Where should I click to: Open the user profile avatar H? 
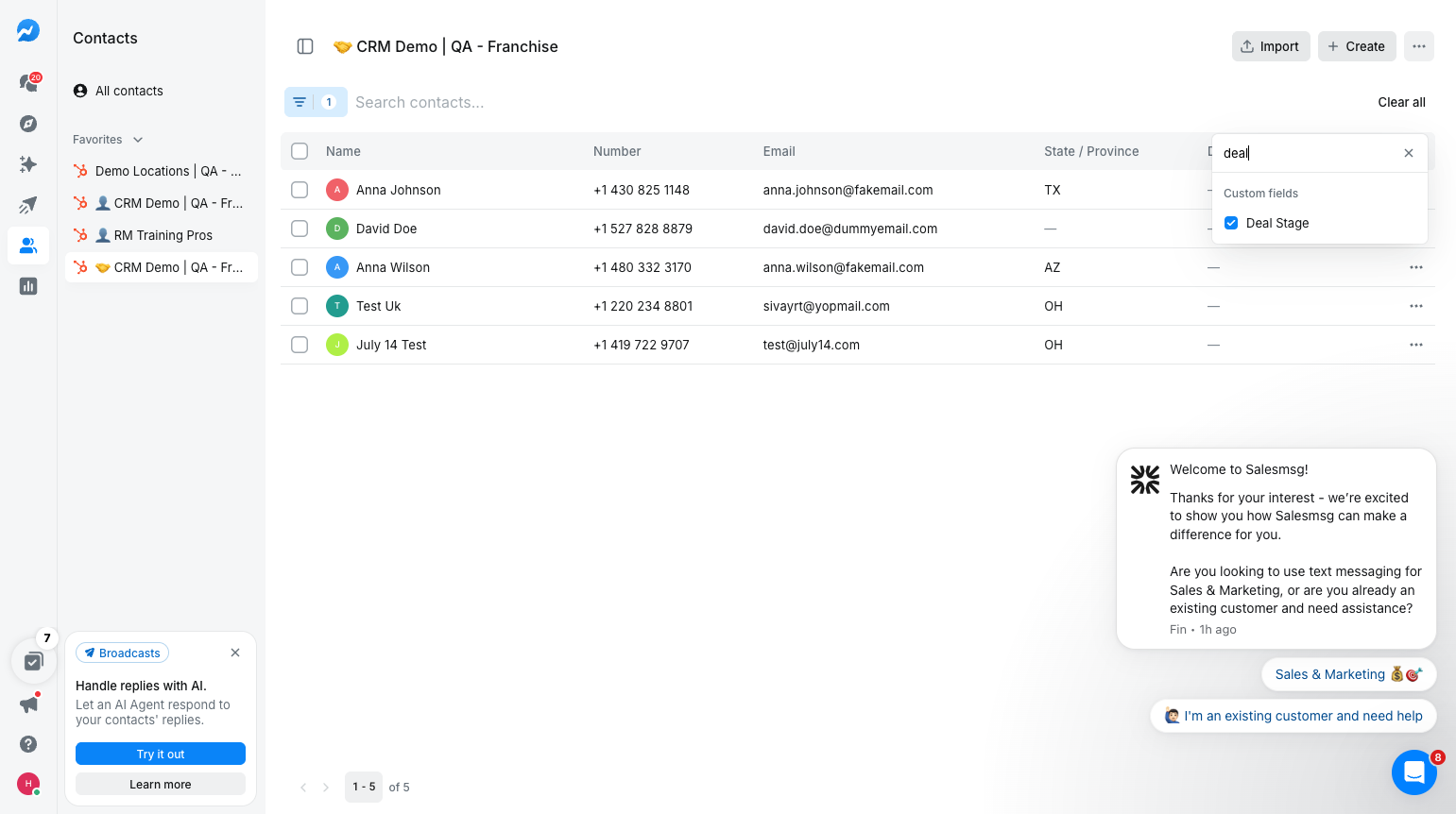coord(28,784)
